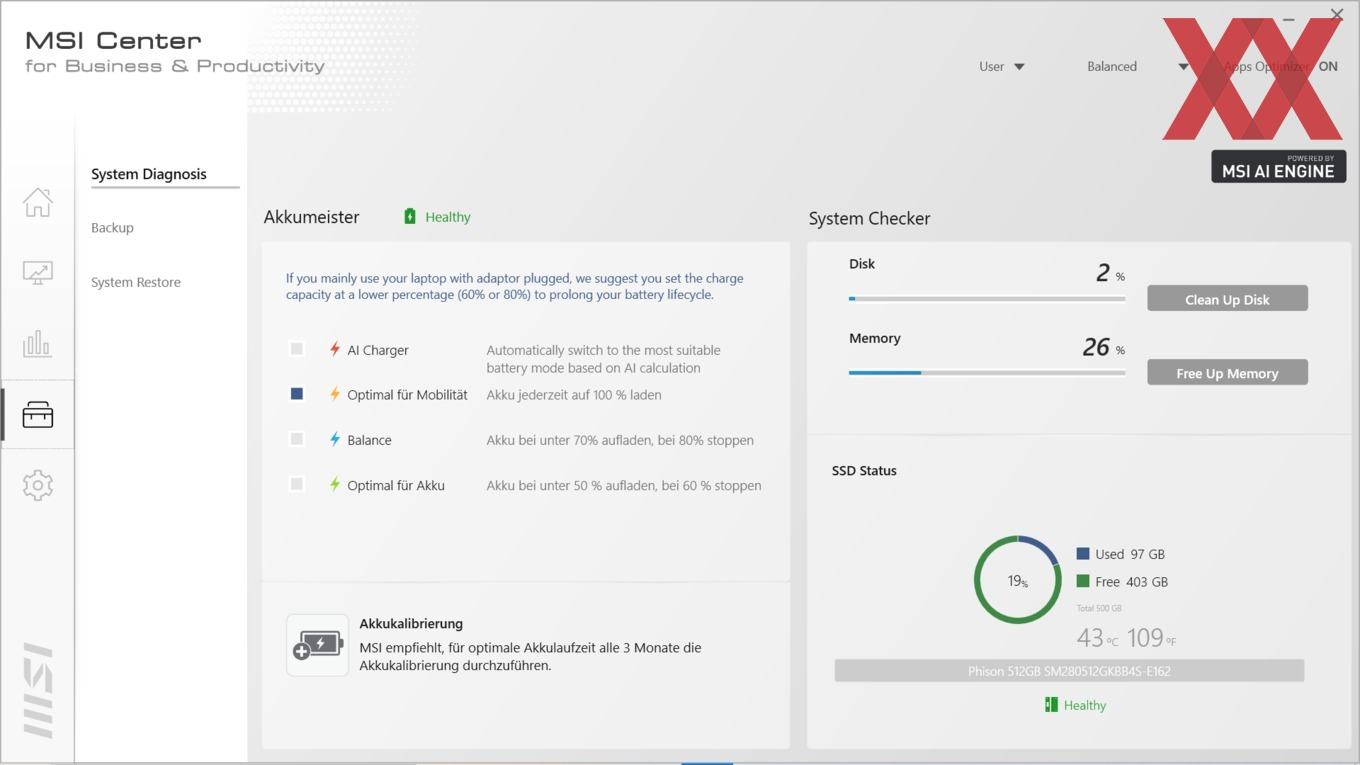The image size is (1360, 765).
Task: Open the Home icon in the sidebar
Action: pyautogui.click(x=38, y=202)
